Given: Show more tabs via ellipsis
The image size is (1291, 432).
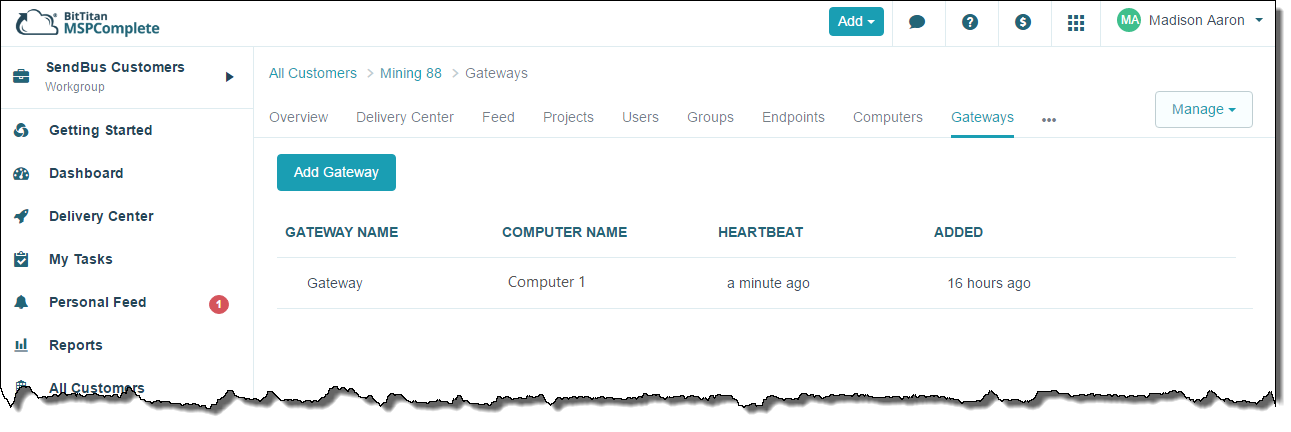Looking at the screenshot, I should (1048, 119).
